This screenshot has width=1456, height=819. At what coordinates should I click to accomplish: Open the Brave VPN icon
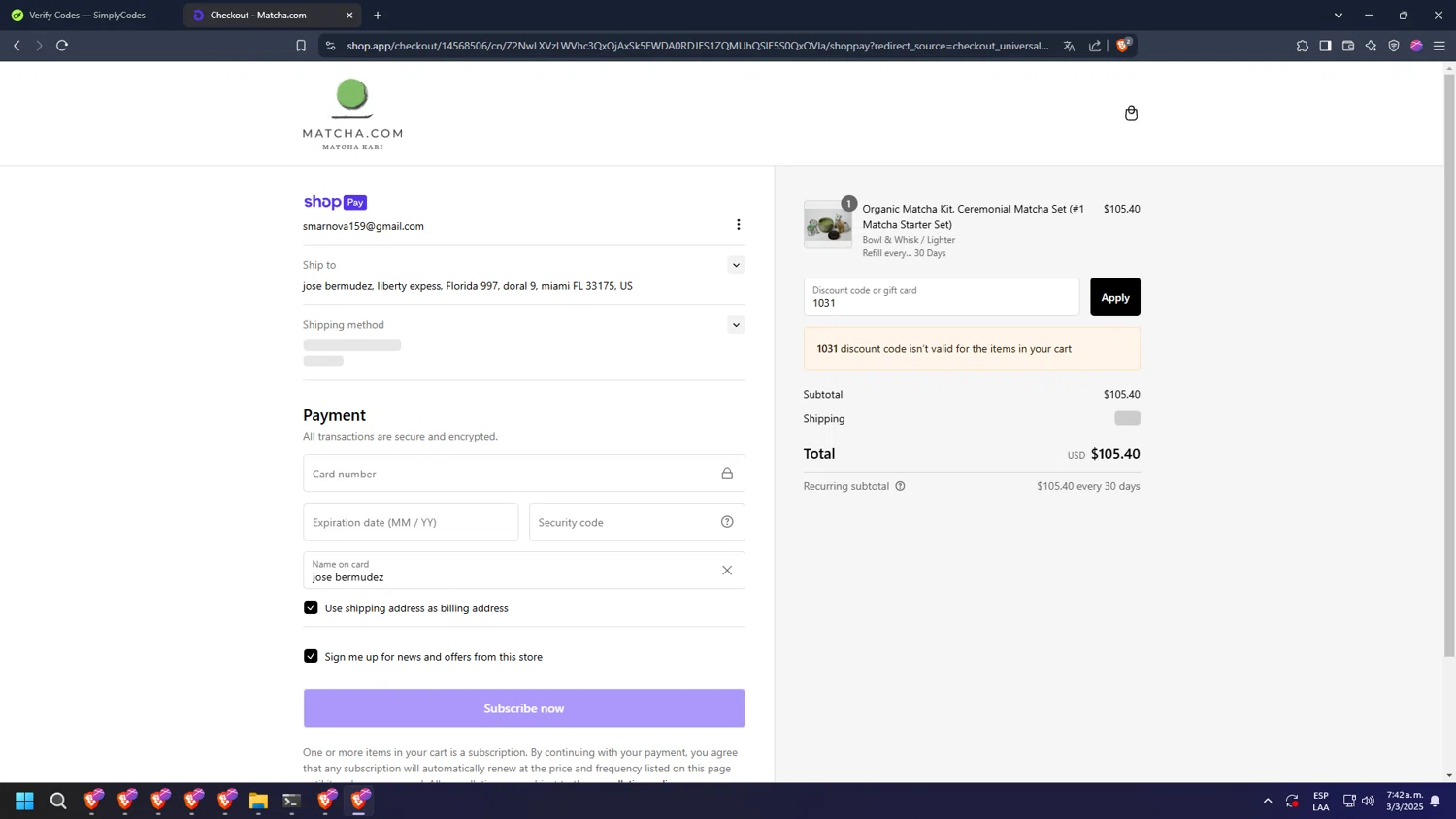coord(1394,46)
